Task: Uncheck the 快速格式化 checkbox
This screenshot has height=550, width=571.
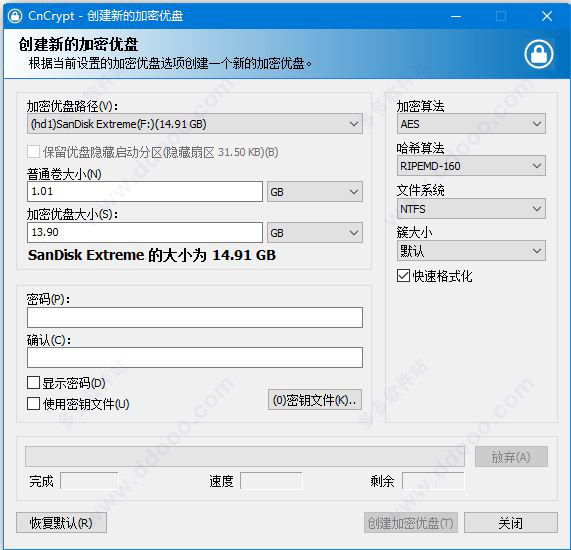Action: pos(403,276)
